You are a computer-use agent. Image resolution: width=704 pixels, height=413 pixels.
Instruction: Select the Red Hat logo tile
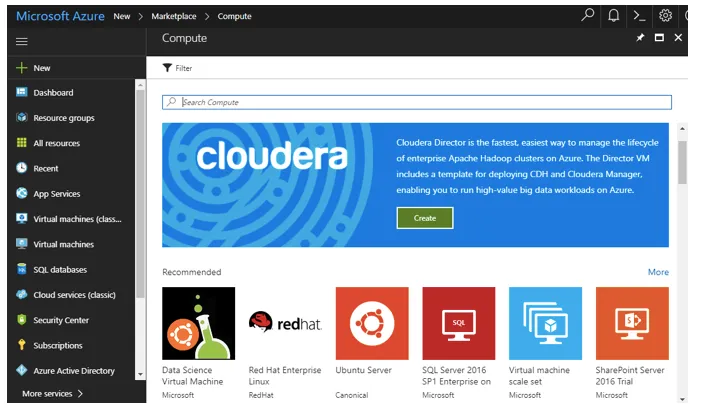(x=285, y=323)
